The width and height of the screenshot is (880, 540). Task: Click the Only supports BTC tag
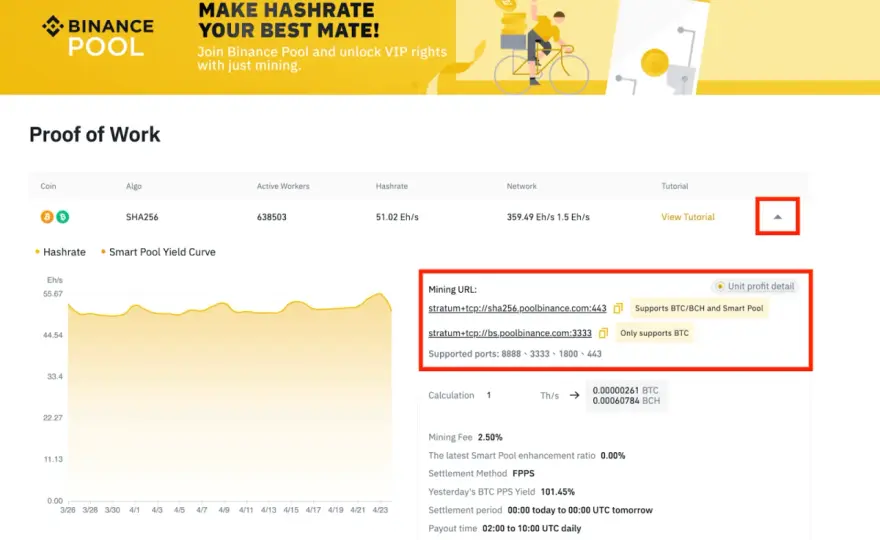[654, 333]
